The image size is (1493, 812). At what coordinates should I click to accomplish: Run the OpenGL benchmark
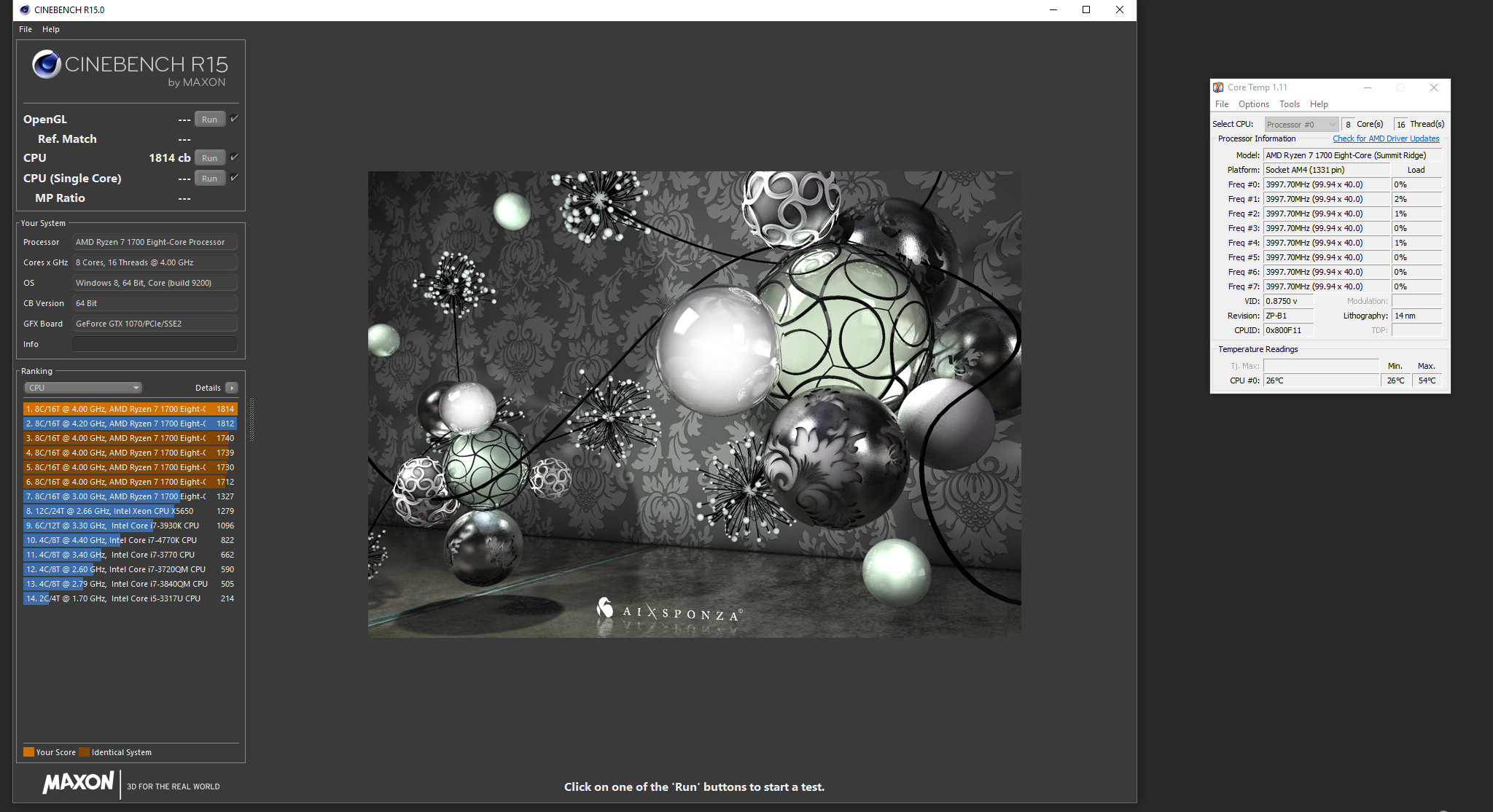210,120
